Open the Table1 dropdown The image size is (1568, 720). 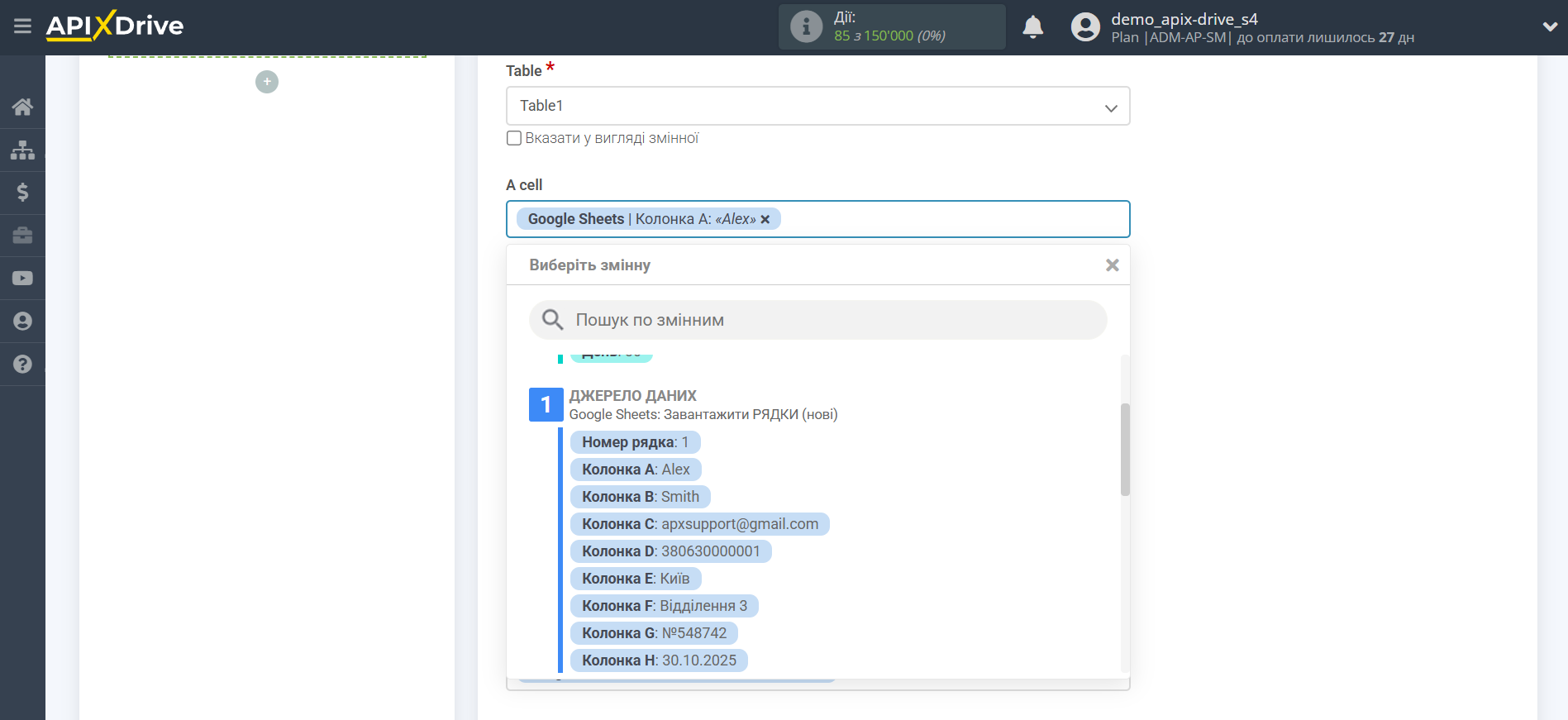(817, 106)
